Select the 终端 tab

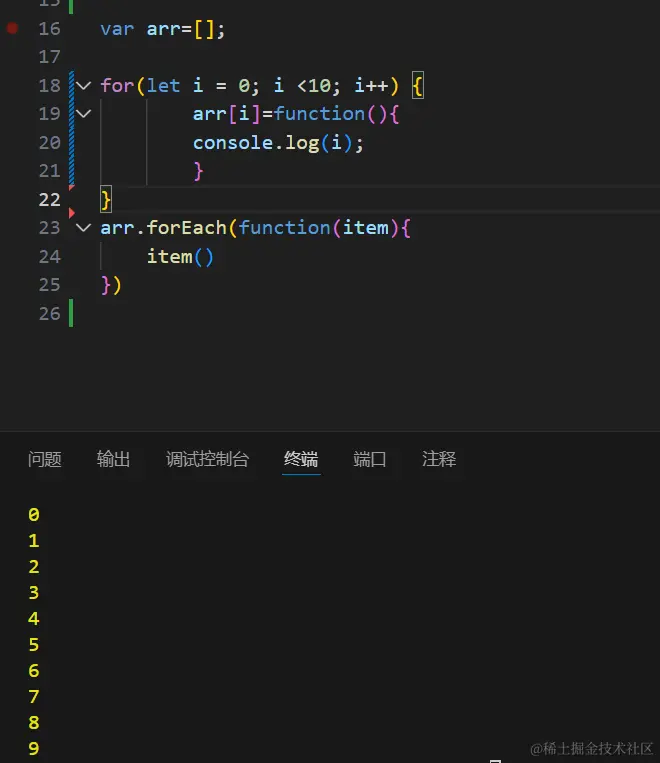coord(301,459)
